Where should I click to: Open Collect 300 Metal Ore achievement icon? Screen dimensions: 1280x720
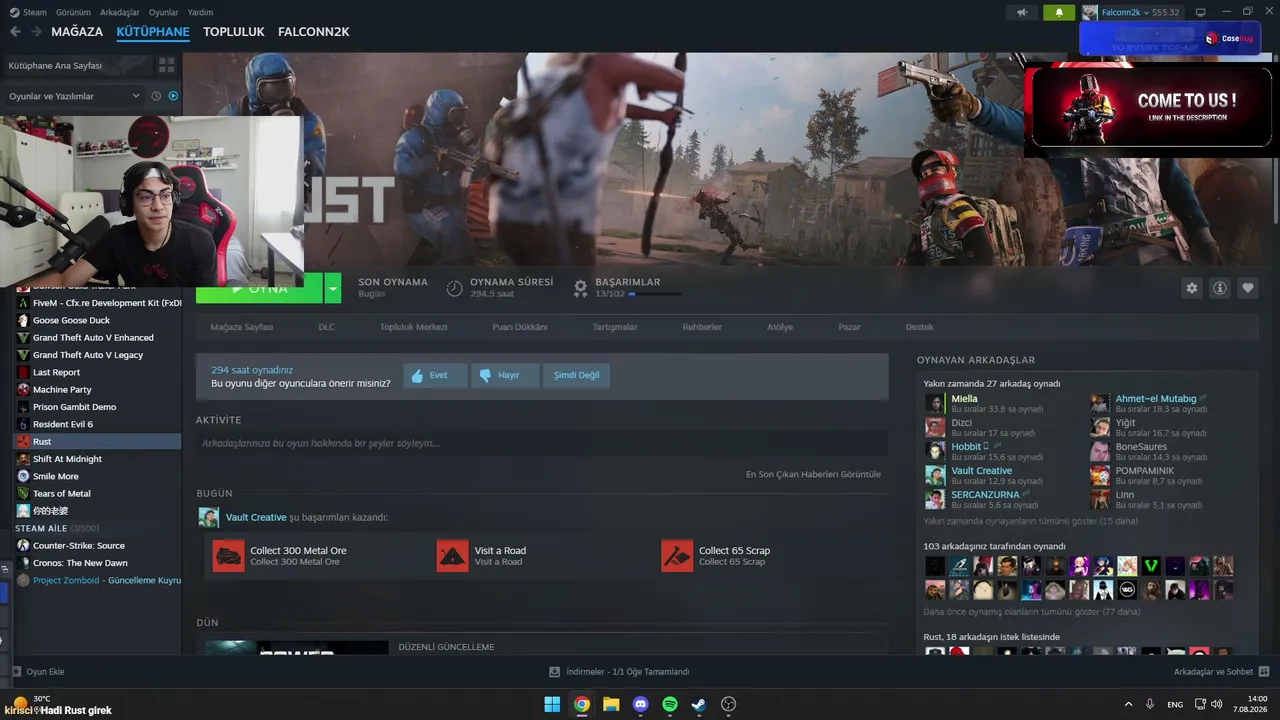[228, 556]
